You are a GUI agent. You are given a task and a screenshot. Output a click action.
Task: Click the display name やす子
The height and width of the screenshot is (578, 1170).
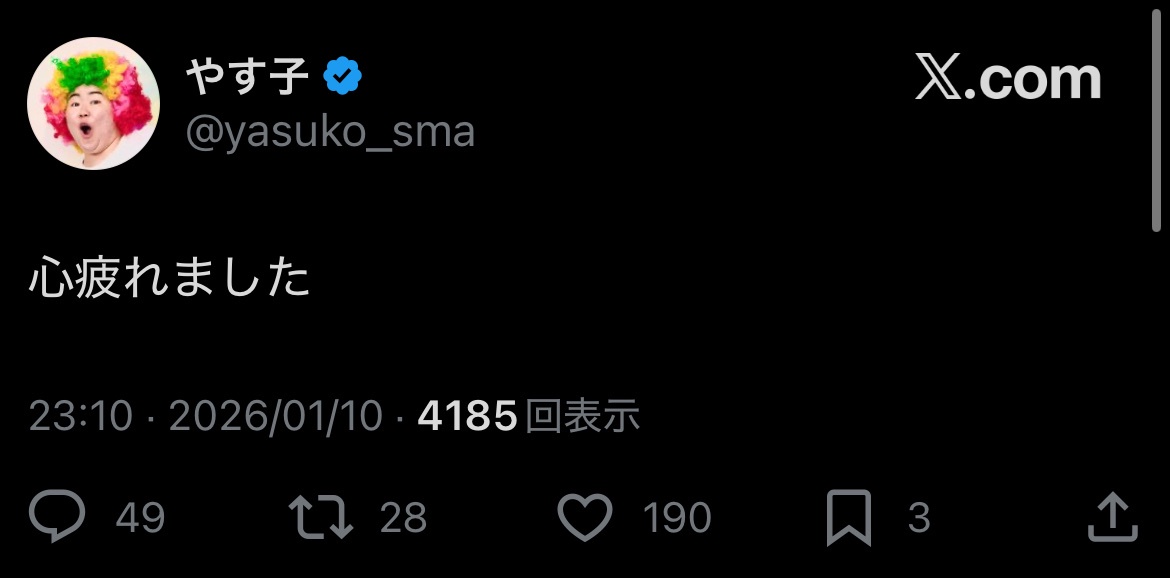pos(247,75)
